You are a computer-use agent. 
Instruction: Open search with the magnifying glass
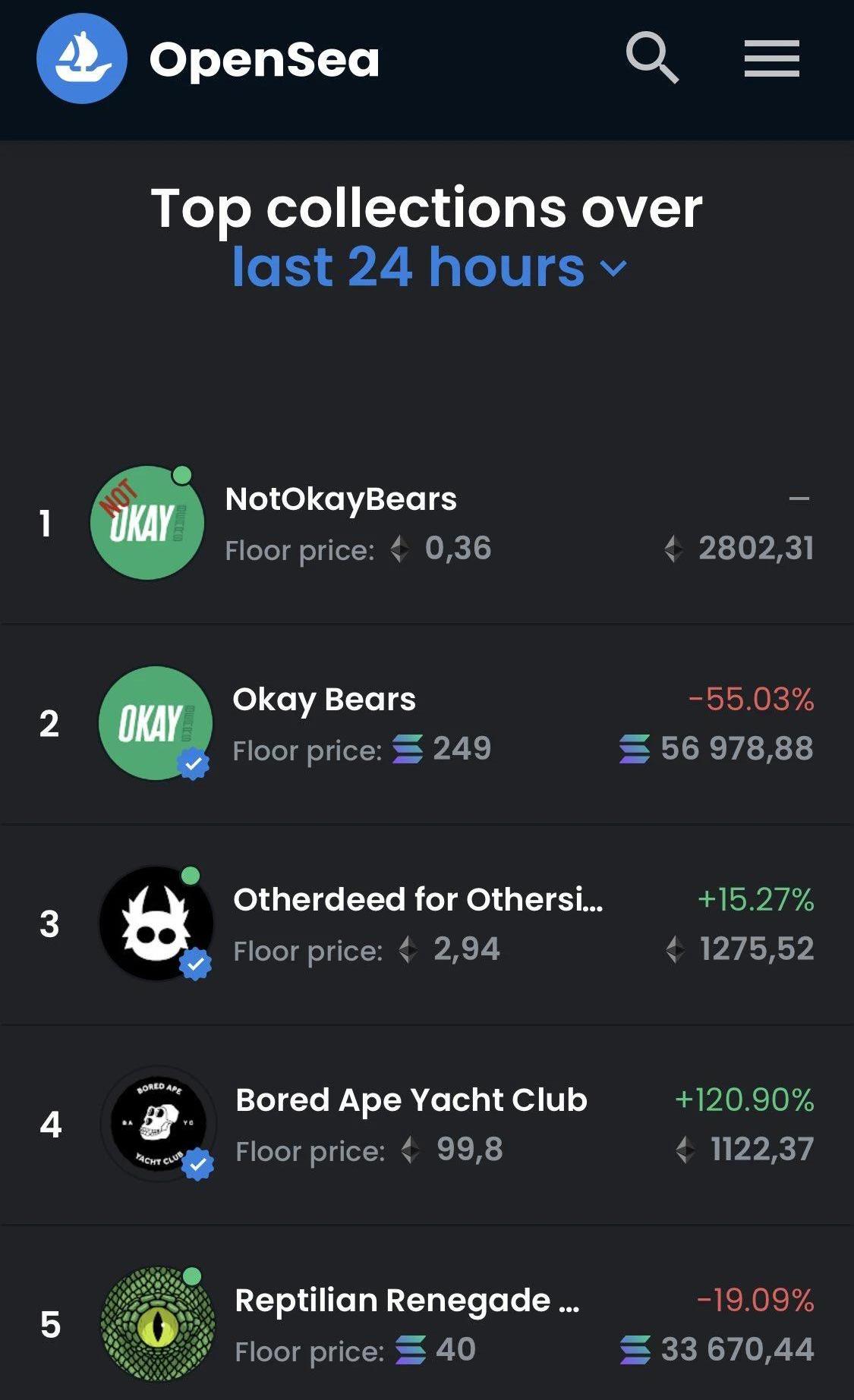pos(651,57)
